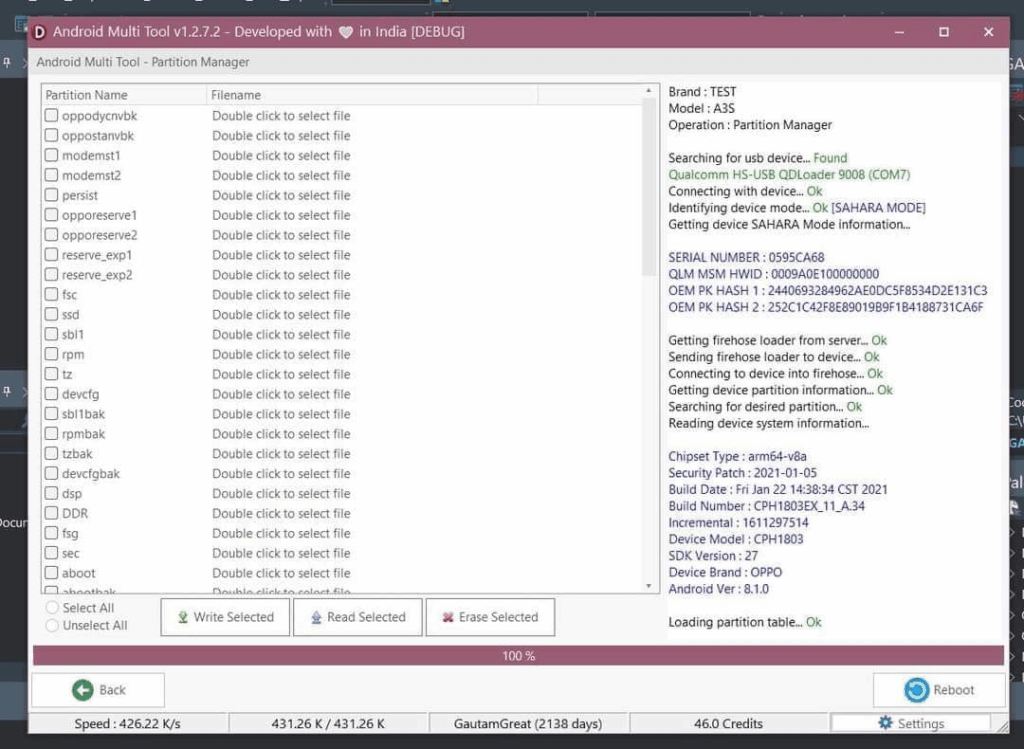Tick the aboot partition checkbox
The height and width of the screenshot is (749, 1024).
point(51,573)
